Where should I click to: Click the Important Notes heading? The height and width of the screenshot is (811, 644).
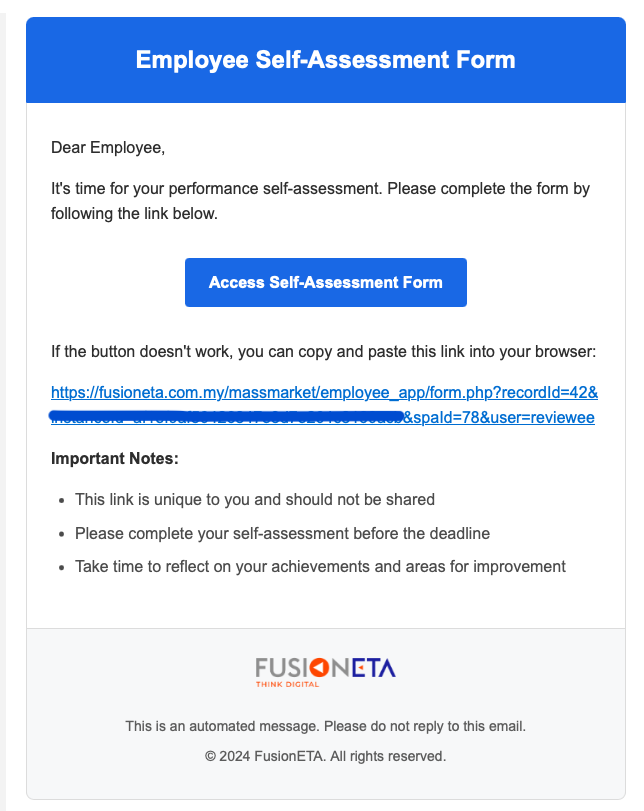[115, 459]
